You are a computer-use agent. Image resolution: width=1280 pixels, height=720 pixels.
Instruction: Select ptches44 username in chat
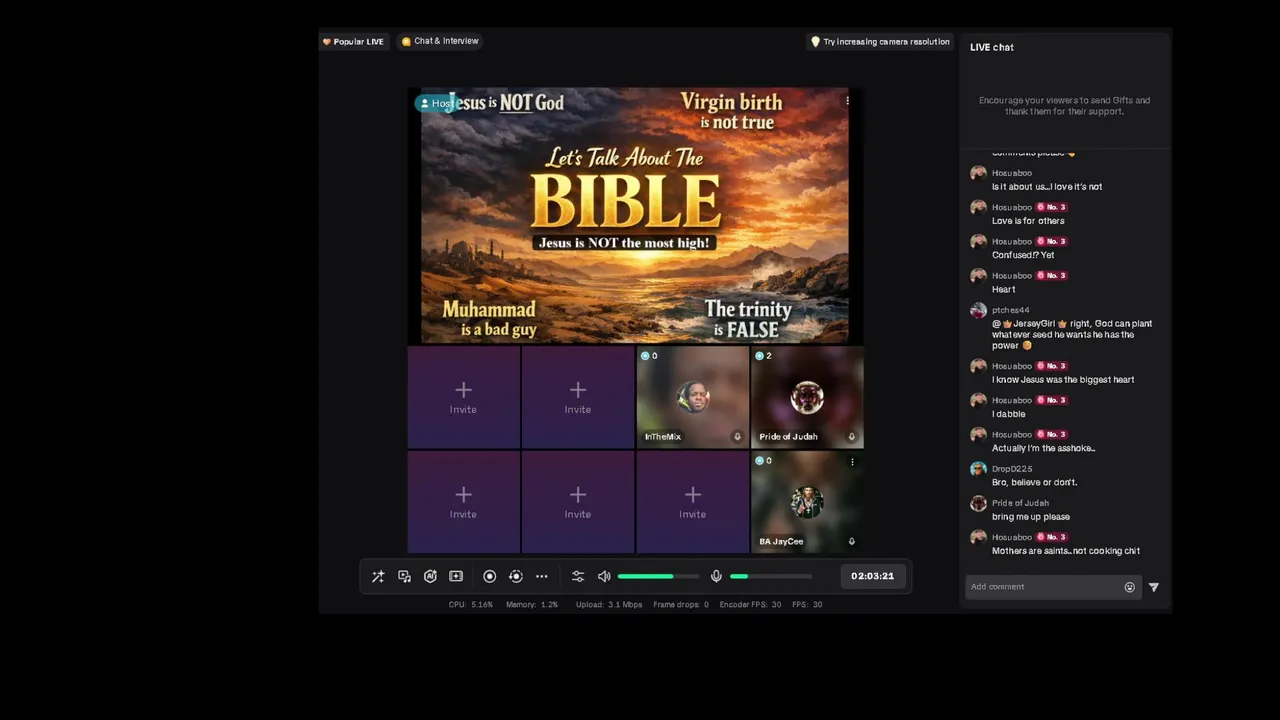click(x=1010, y=310)
